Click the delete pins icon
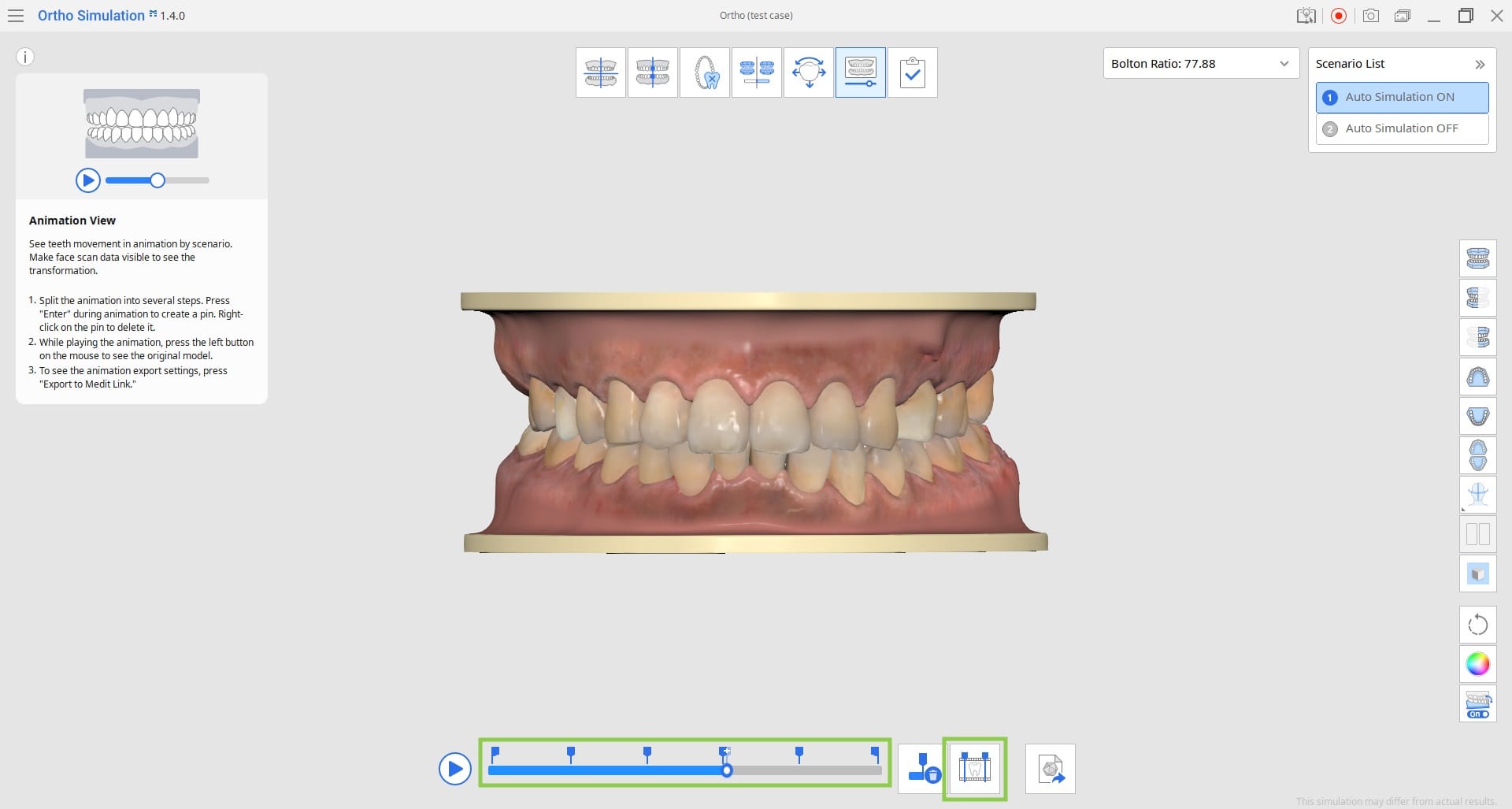Viewport: 1512px width, 809px height. 923,769
